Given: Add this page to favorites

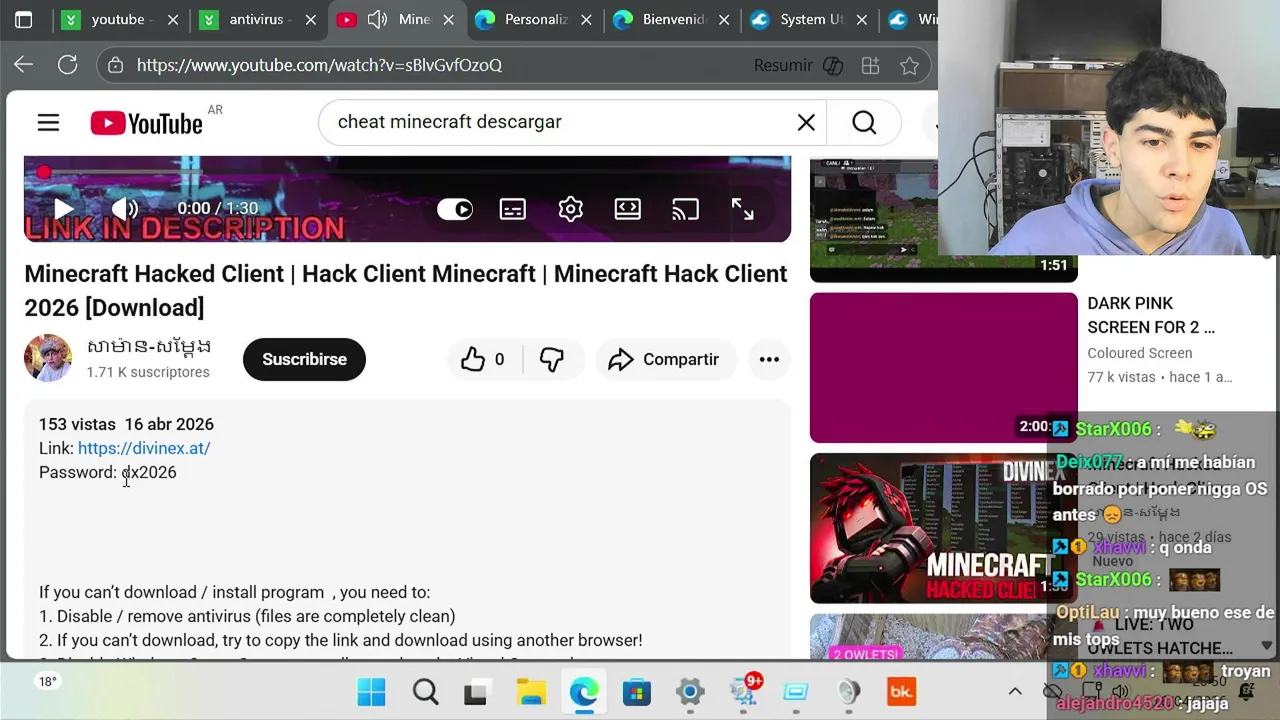Looking at the screenshot, I should tap(909, 65).
